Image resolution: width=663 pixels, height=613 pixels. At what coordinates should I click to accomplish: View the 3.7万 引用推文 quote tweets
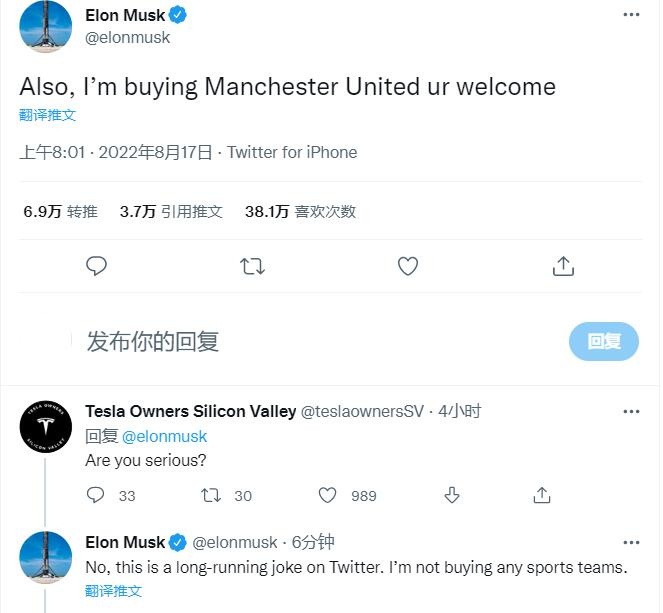(x=171, y=212)
